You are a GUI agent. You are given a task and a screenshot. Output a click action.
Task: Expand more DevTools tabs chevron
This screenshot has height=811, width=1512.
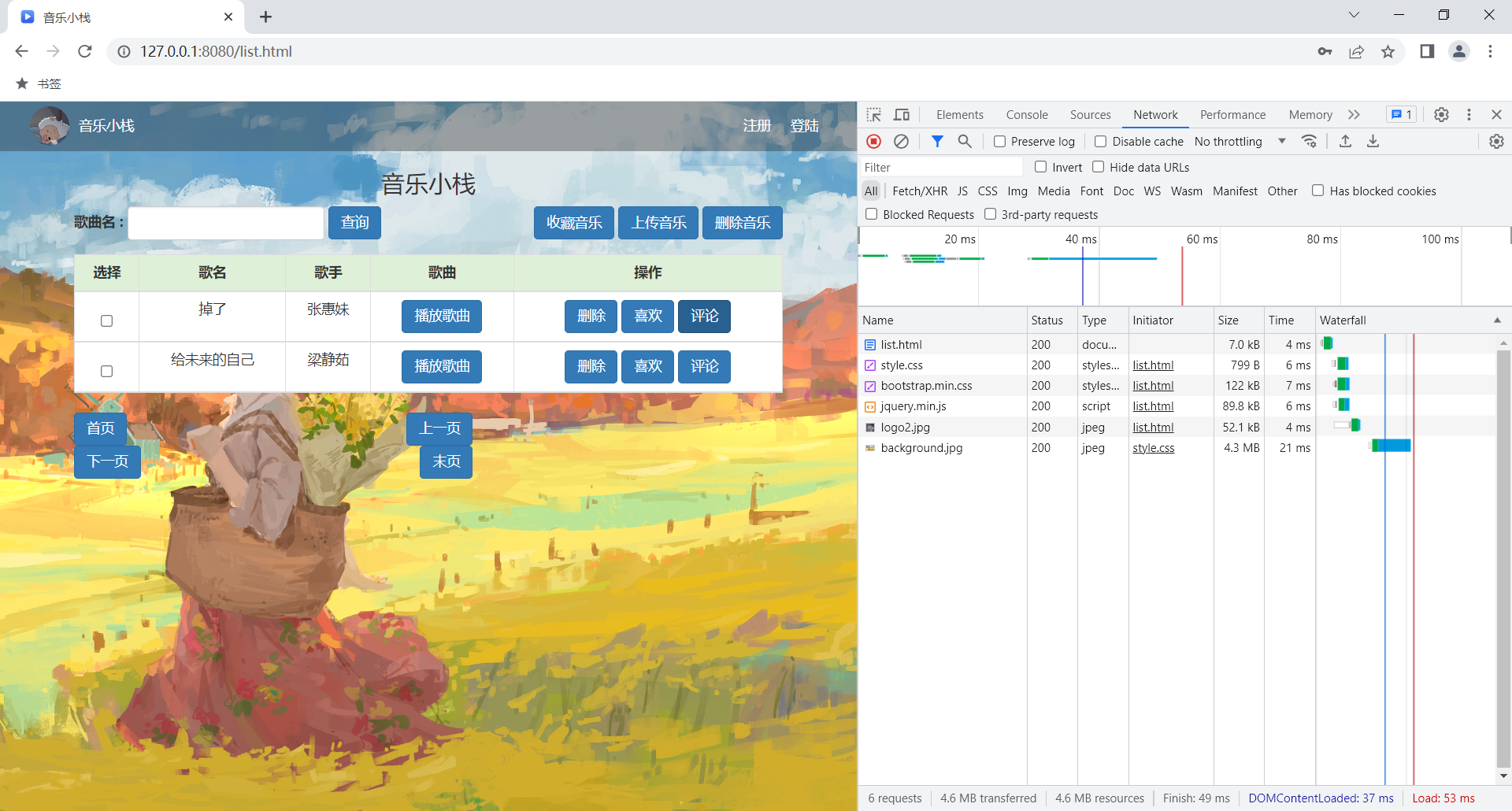click(x=1354, y=115)
